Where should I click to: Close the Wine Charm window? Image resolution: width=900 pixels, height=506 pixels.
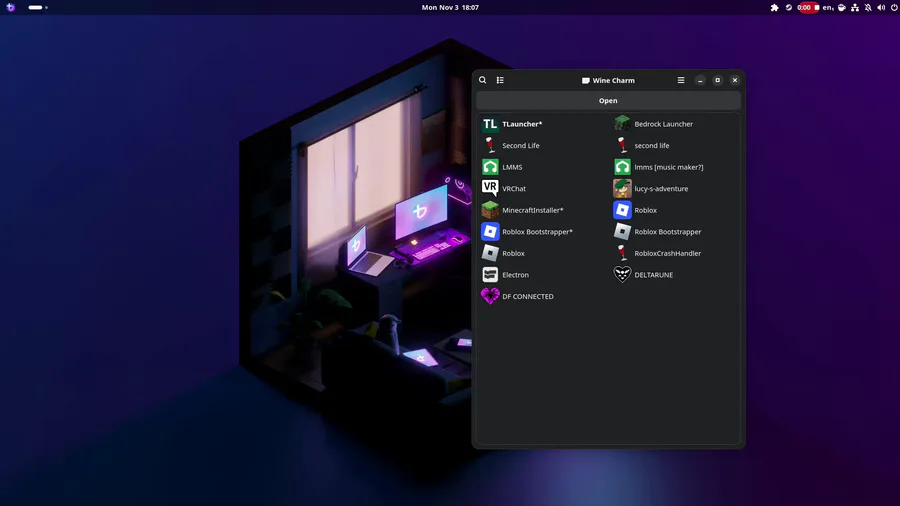735,80
